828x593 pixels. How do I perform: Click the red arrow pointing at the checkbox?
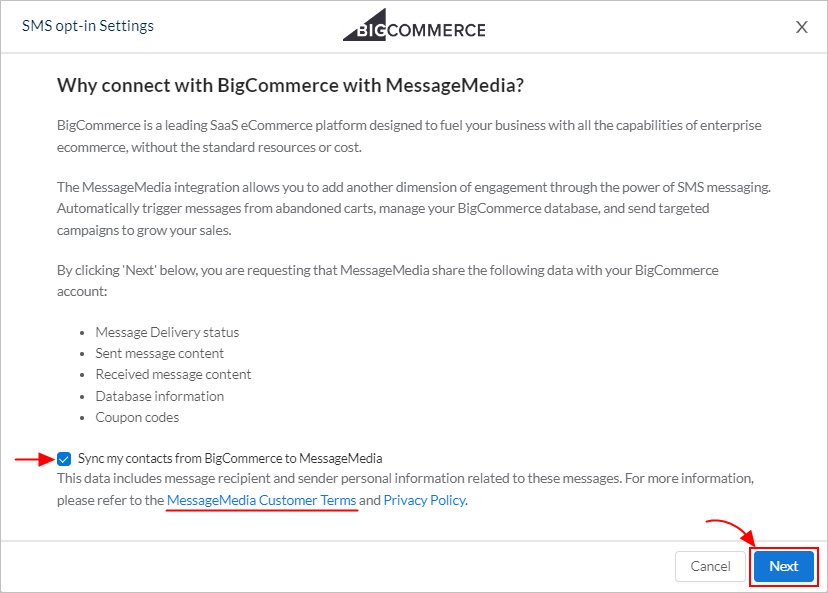(x=34, y=459)
